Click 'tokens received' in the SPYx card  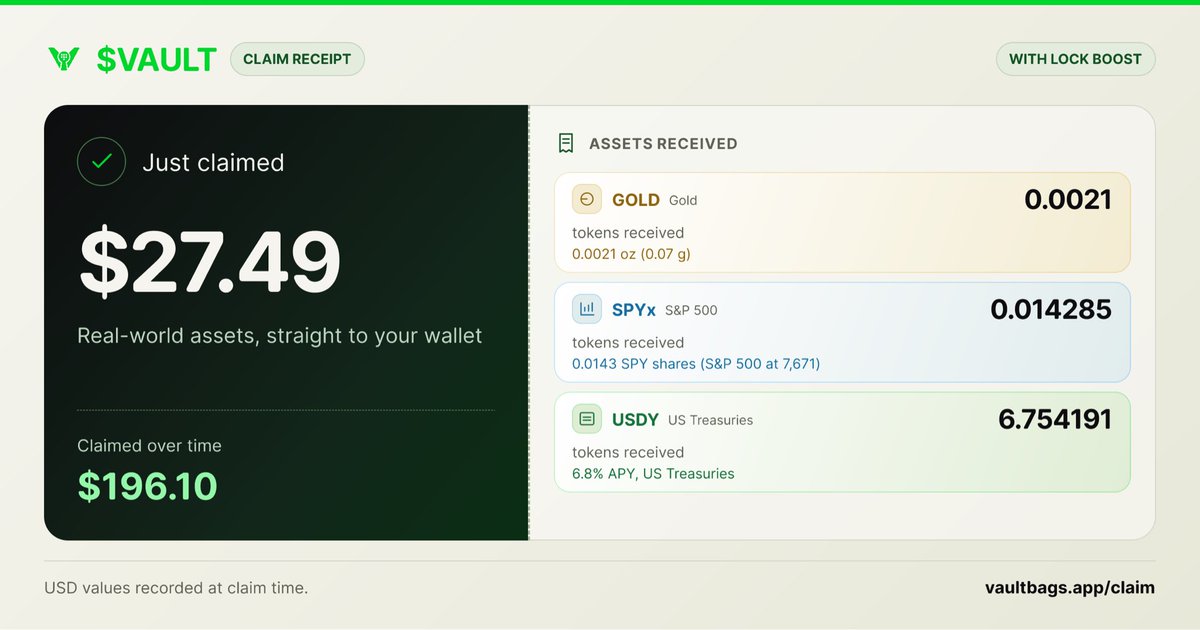(628, 343)
